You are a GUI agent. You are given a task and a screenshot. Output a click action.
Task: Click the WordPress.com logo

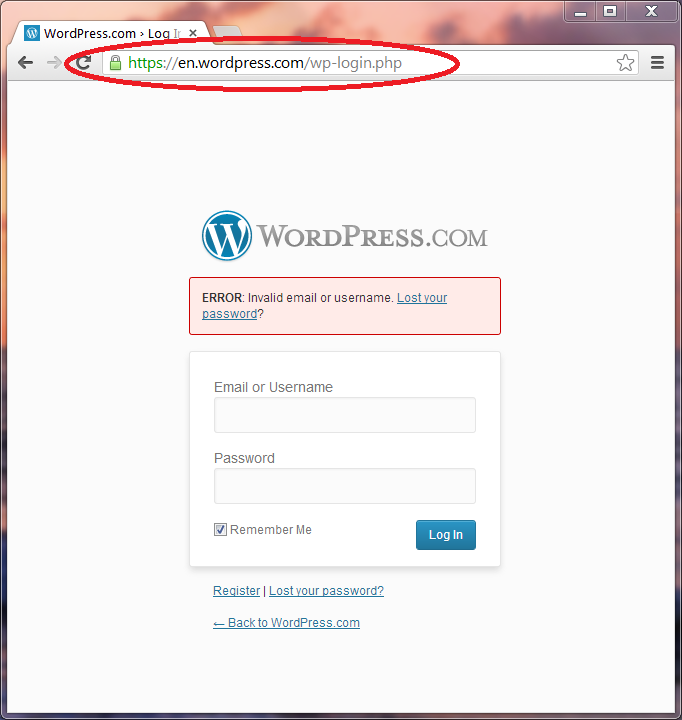pos(344,236)
